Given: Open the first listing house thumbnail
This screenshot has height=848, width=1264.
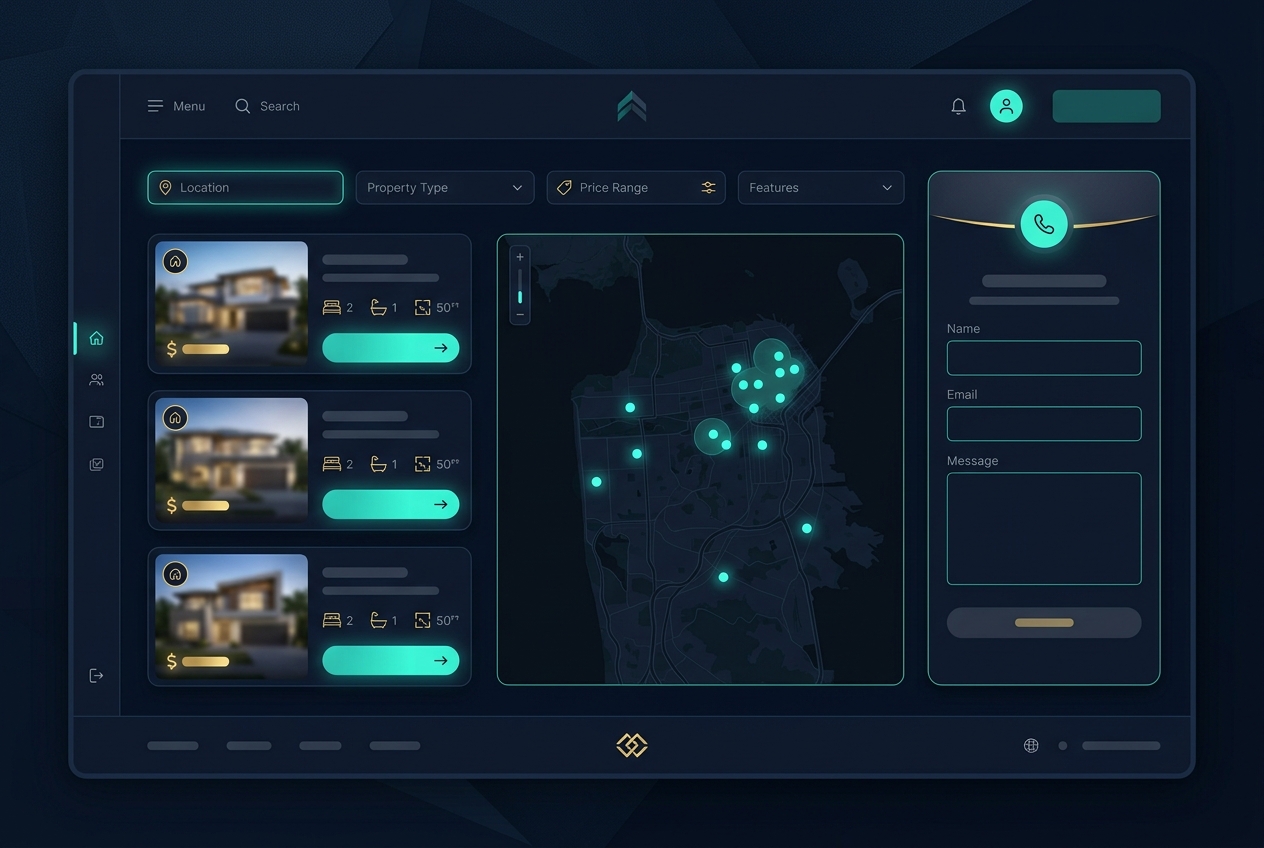Looking at the screenshot, I should [231, 303].
